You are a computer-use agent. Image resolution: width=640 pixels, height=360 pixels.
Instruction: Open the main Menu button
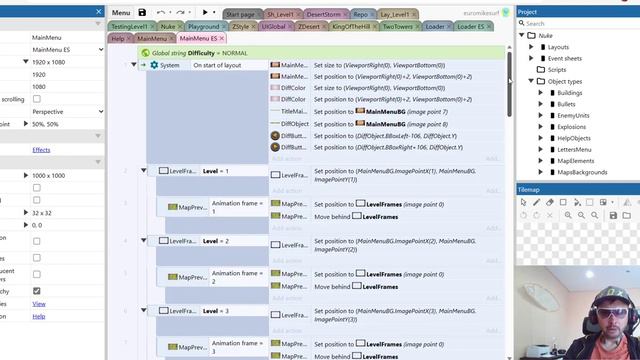pos(121,13)
